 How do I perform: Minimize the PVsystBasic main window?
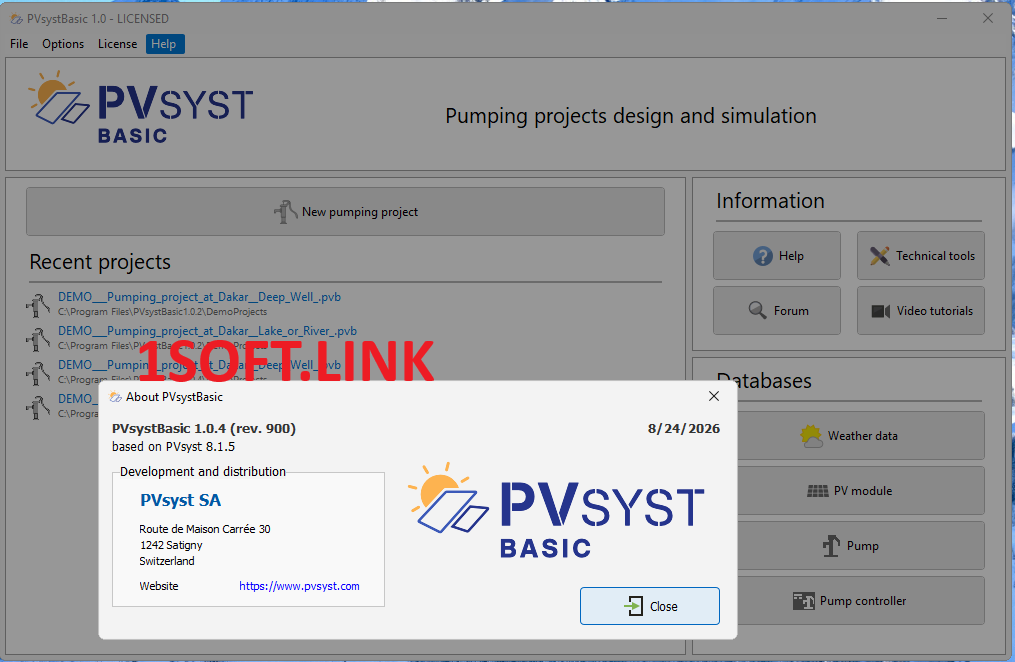pyautogui.click(x=942, y=18)
